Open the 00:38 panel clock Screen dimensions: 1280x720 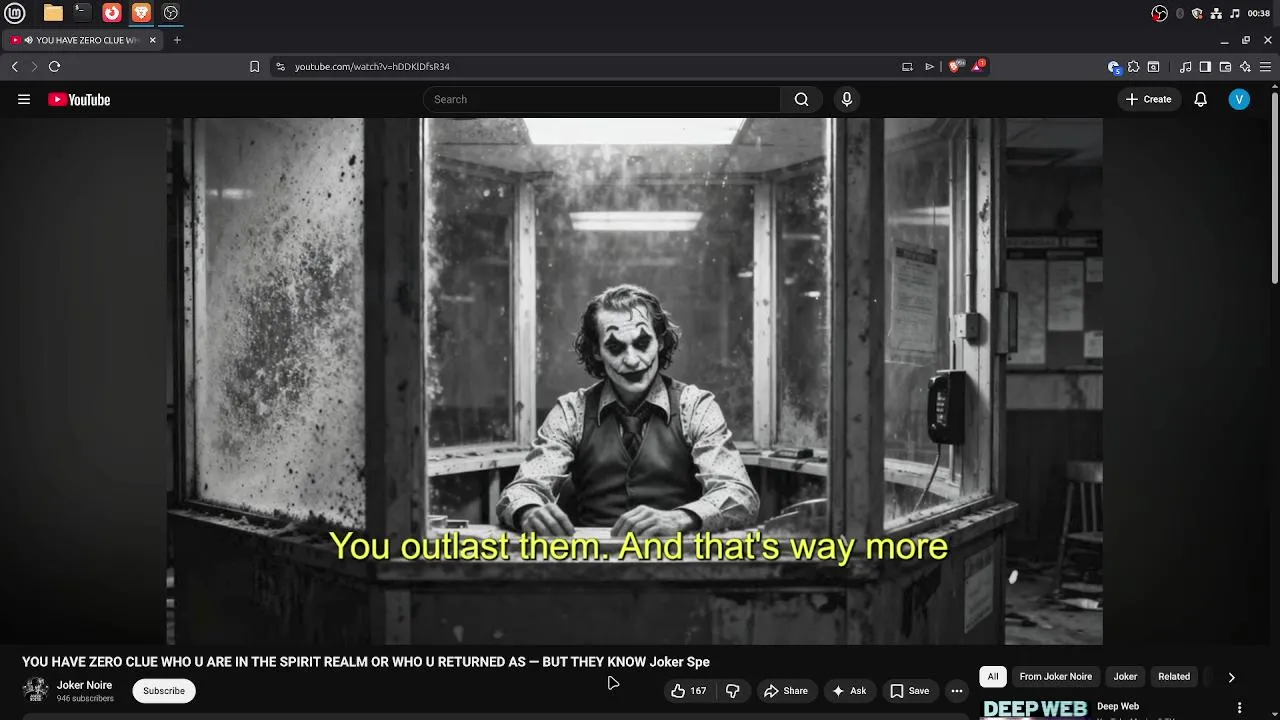click(x=1259, y=13)
